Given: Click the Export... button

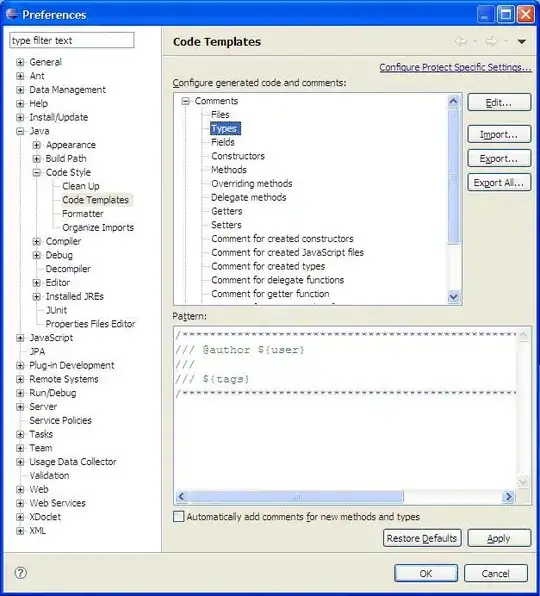Looking at the screenshot, I should (x=499, y=158).
